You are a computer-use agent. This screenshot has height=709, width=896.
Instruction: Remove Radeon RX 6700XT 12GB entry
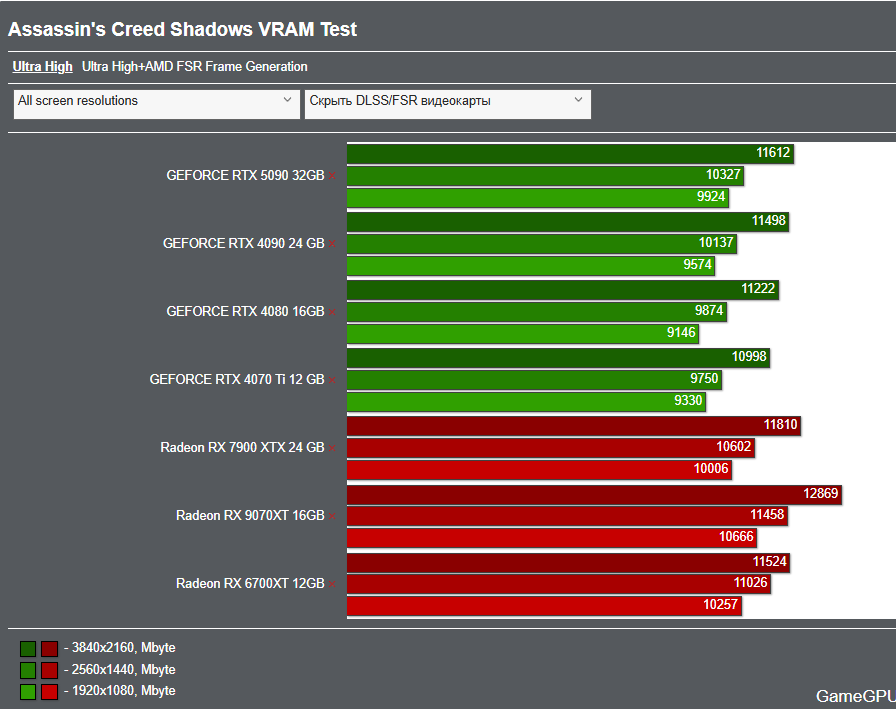click(x=333, y=584)
